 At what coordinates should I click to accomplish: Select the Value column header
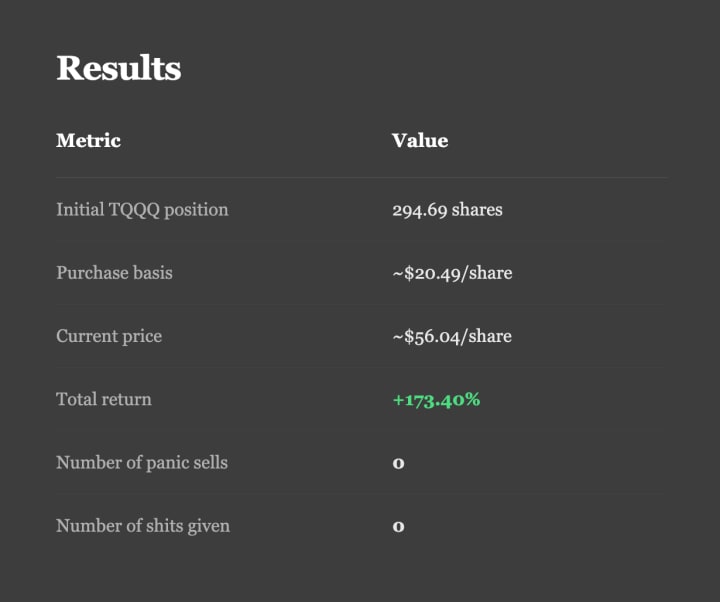pos(420,141)
